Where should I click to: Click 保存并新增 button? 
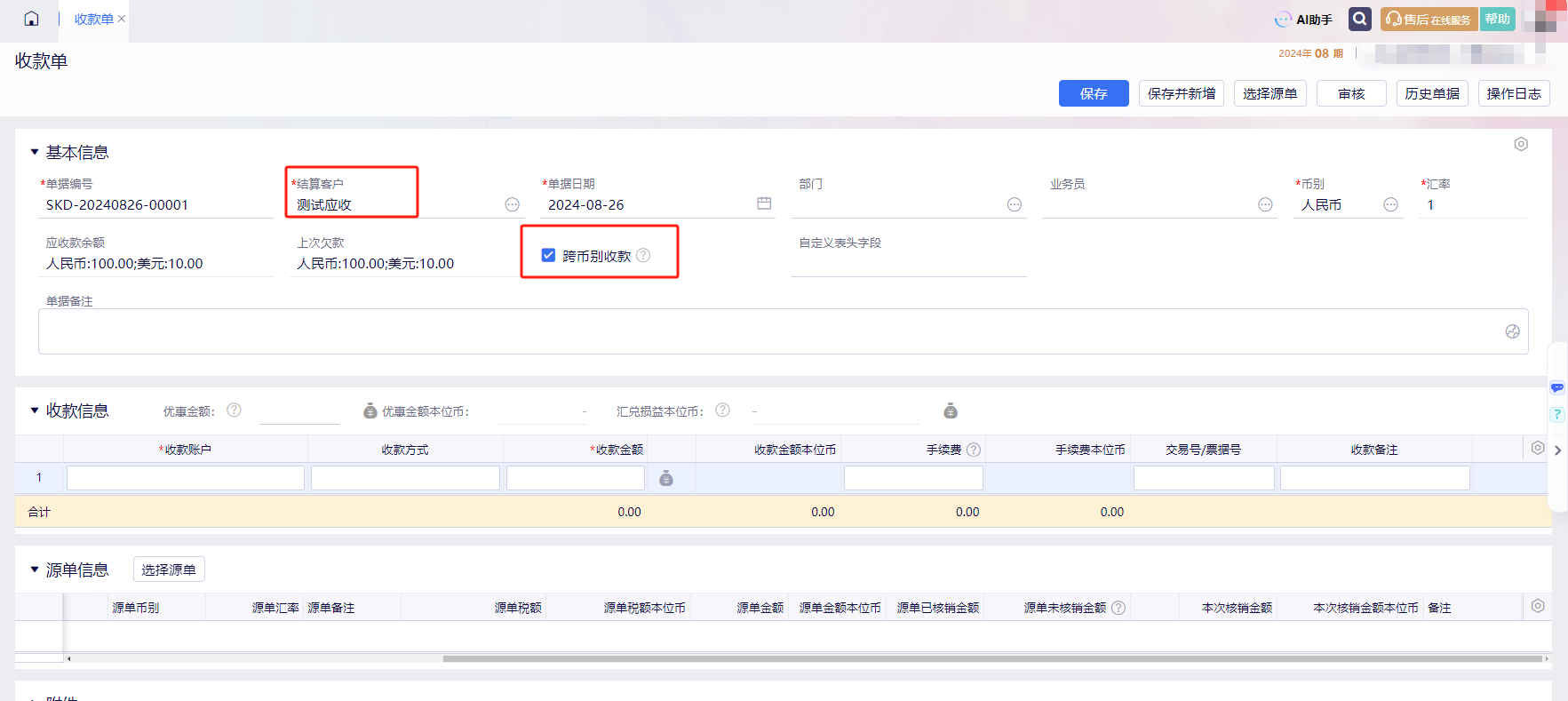(1182, 93)
